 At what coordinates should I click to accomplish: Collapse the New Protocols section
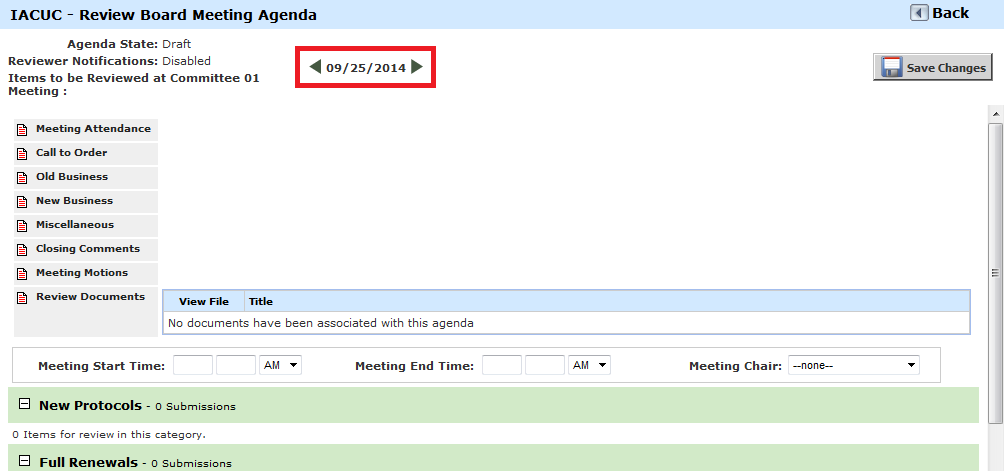24,404
